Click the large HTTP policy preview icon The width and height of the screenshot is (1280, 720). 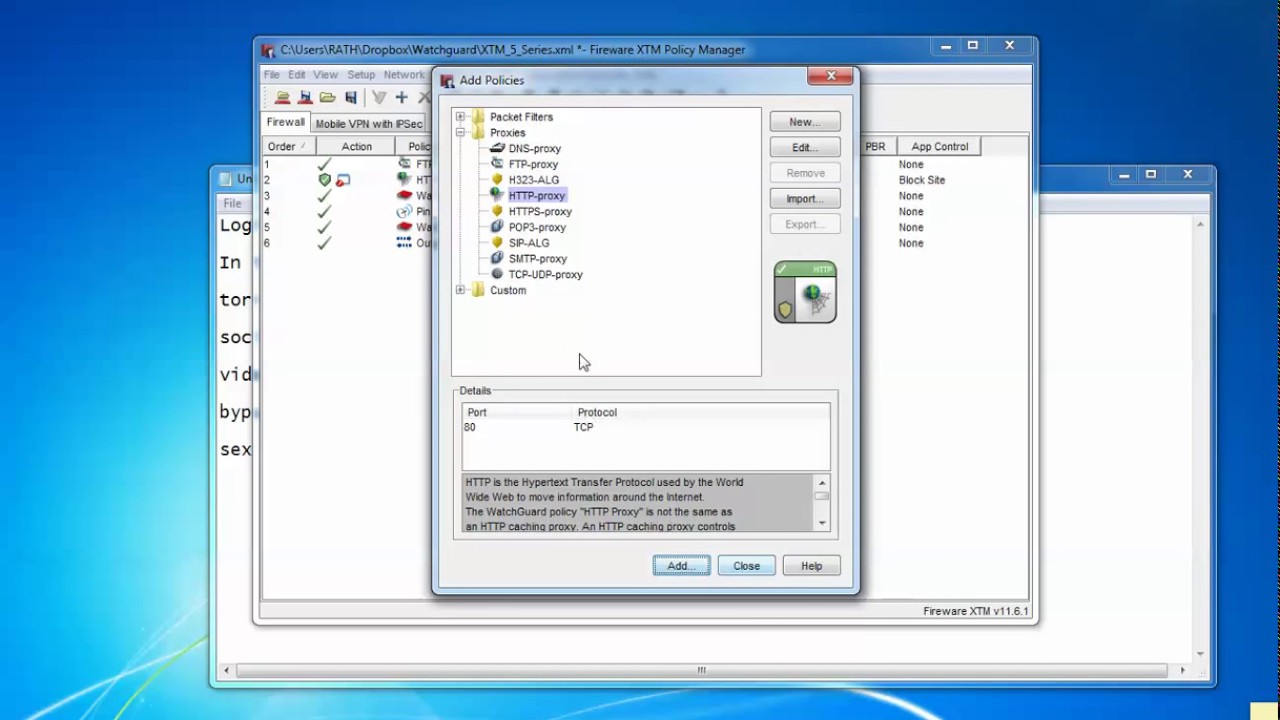[805, 292]
